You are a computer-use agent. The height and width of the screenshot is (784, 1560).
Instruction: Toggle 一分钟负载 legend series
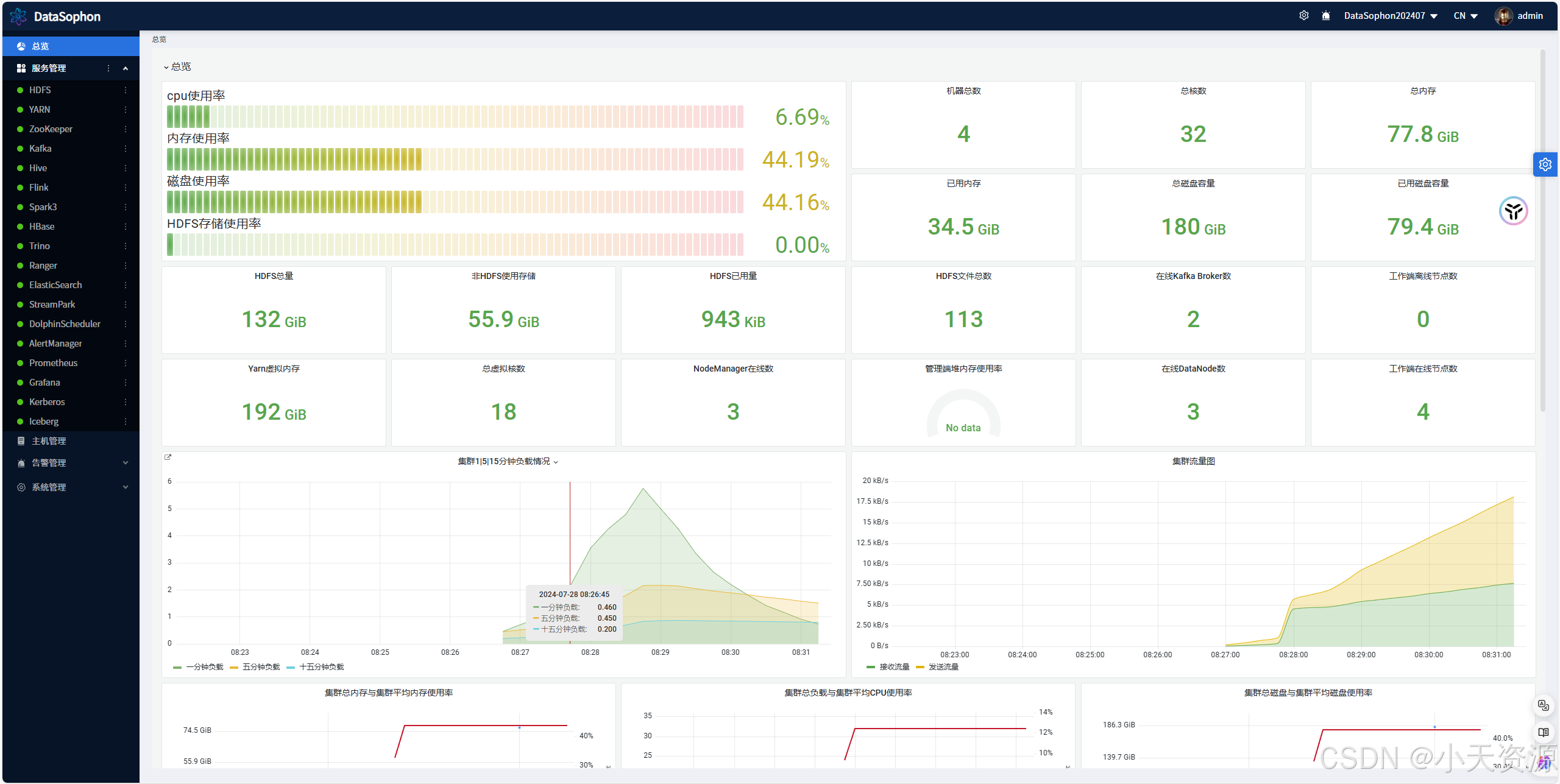pos(204,667)
